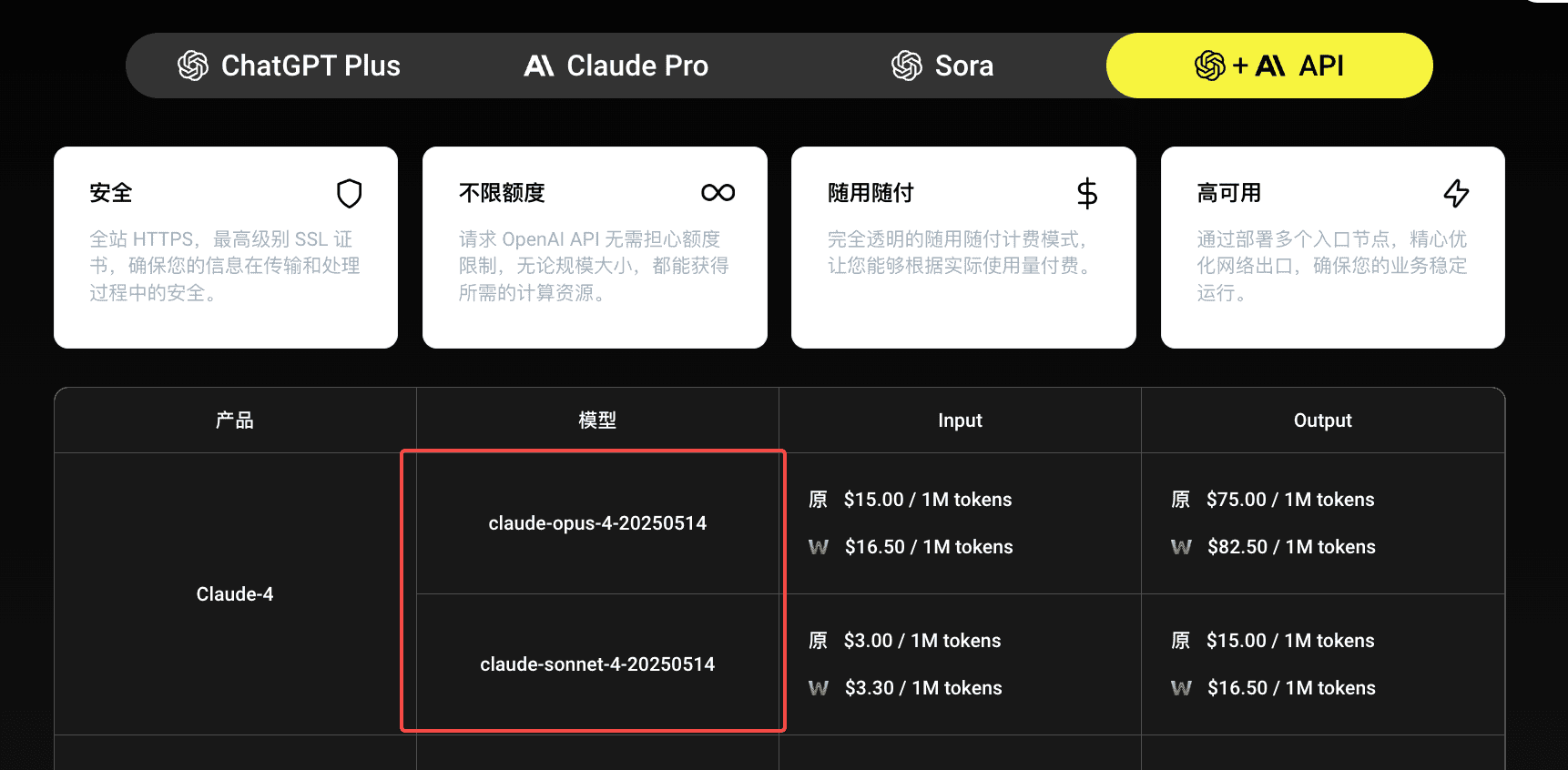Viewport: 1568px width, 770px height.
Task: Click the yellow API tab
Action: click(x=1269, y=66)
